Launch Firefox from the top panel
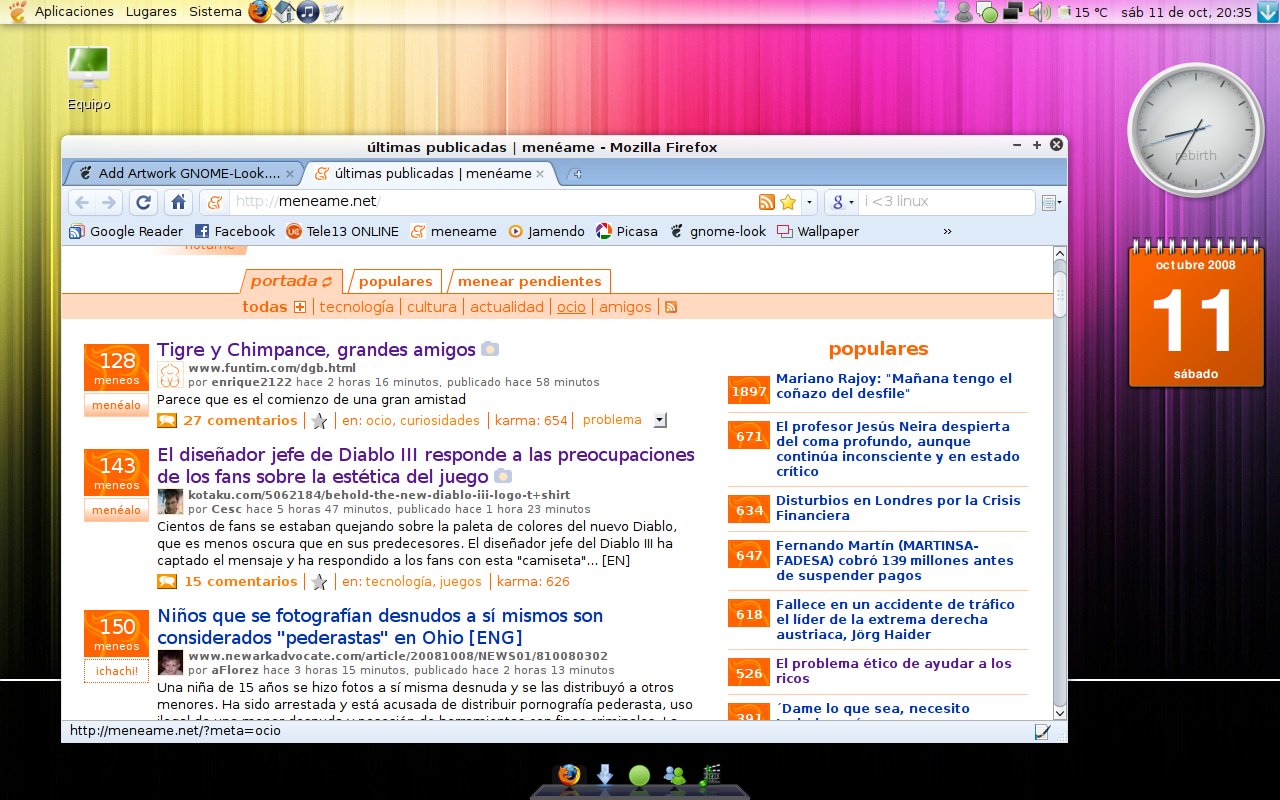The width and height of the screenshot is (1280, 800). (x=260, y=12)
